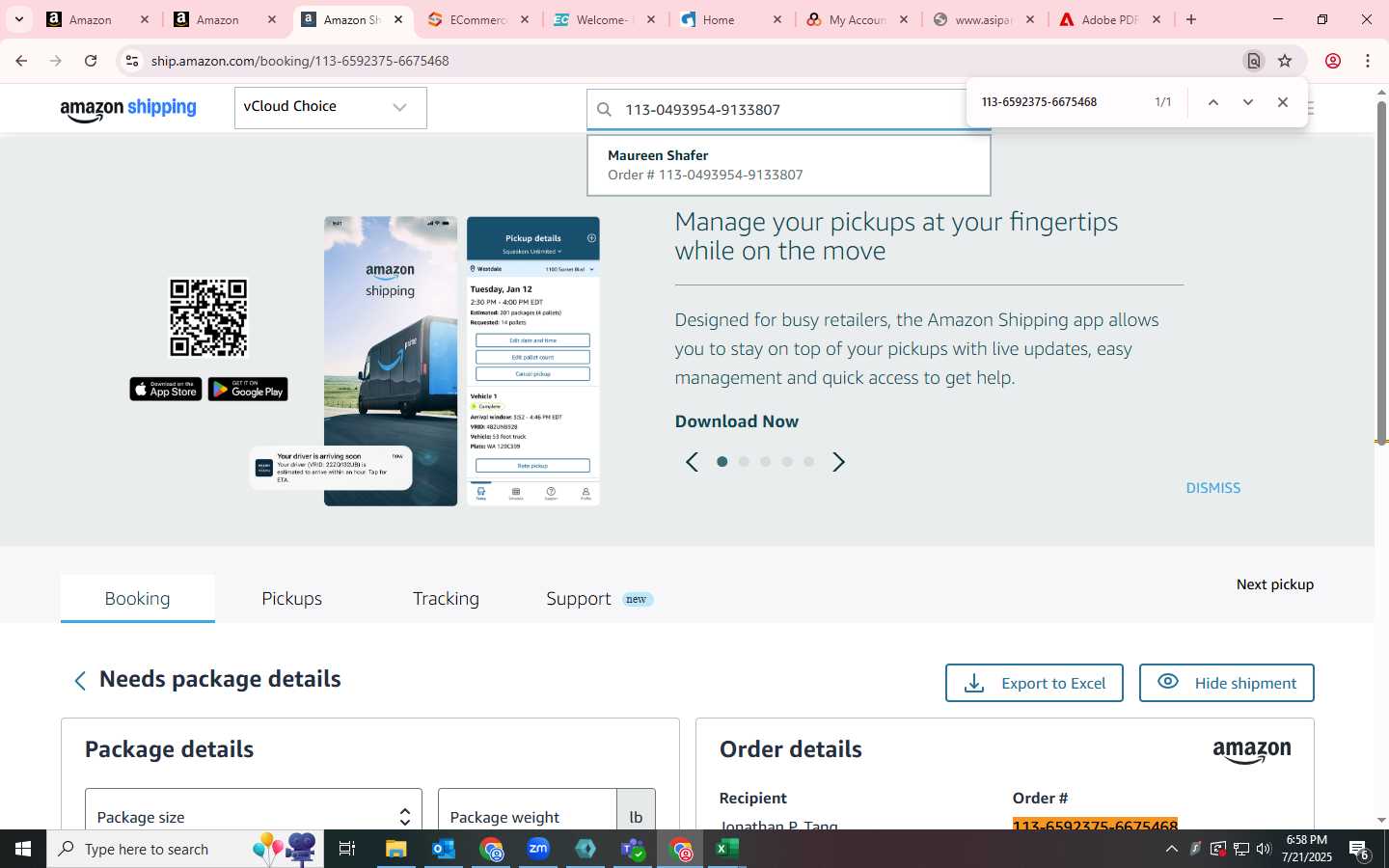Open Excel from taskbar

click(x=727, y=849)
